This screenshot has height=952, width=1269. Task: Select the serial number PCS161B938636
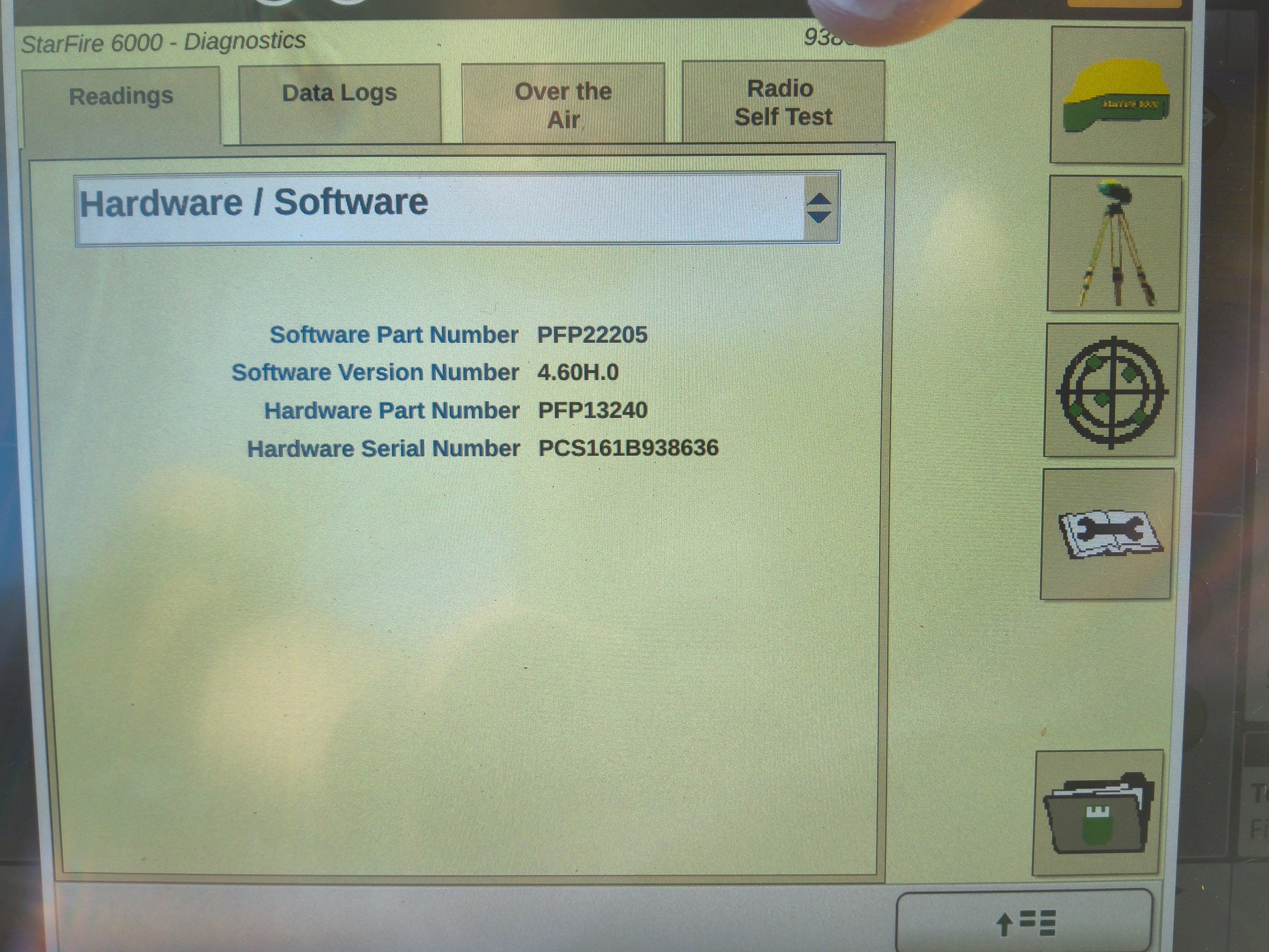(x=628, y=448)
